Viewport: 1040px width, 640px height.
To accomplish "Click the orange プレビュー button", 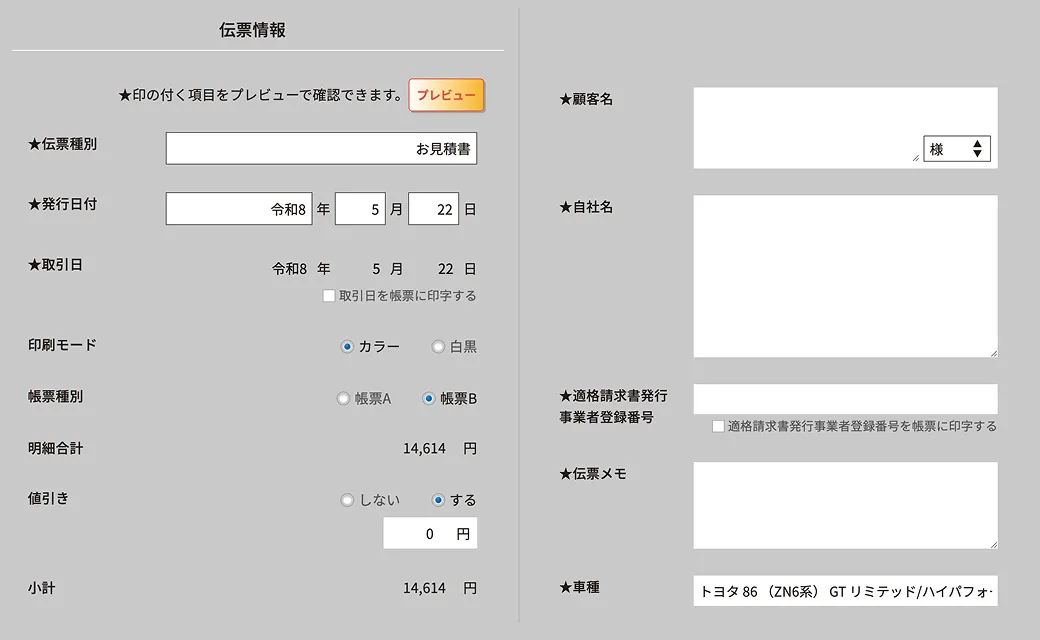I will [446, 95].
